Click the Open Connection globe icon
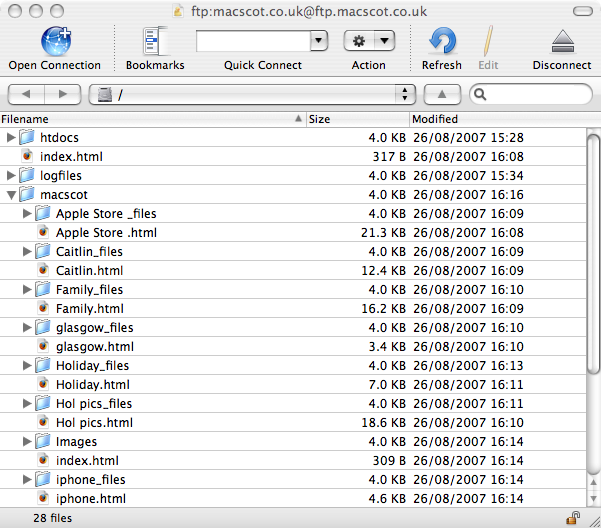601x528 pixels. [56, 41]
